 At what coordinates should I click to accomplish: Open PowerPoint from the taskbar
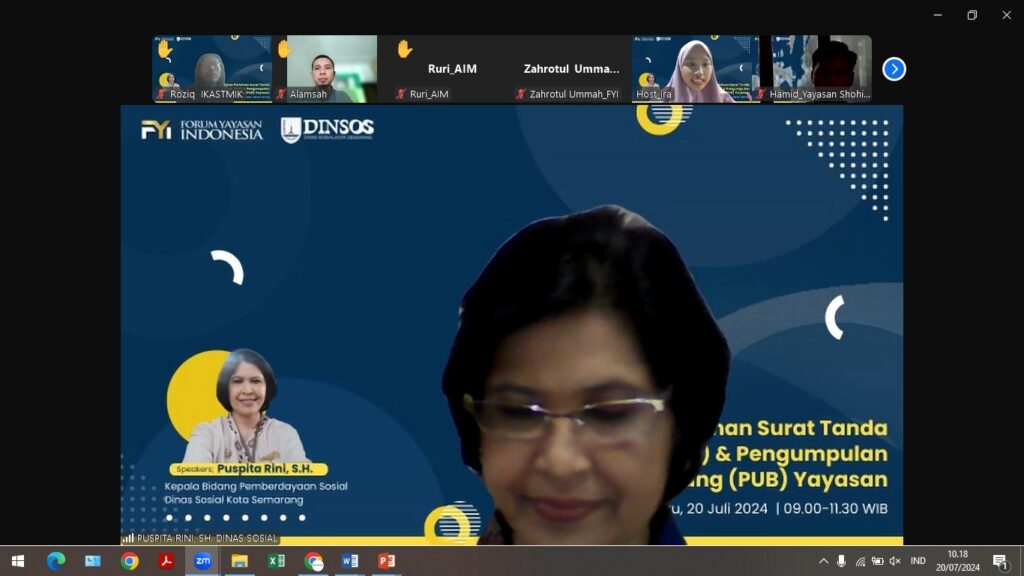point(387,561)
